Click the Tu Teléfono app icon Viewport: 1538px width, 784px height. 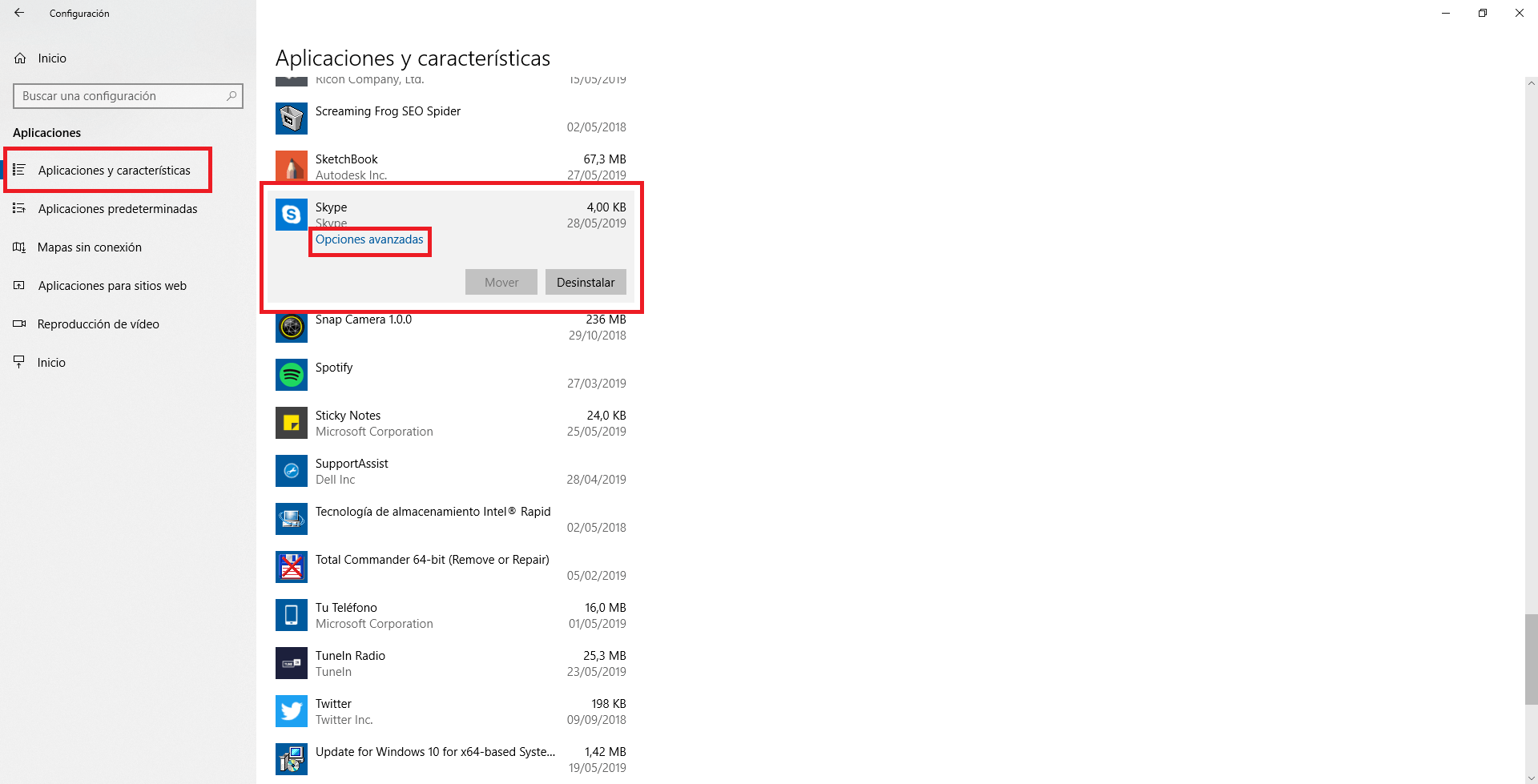pos(292,615)
